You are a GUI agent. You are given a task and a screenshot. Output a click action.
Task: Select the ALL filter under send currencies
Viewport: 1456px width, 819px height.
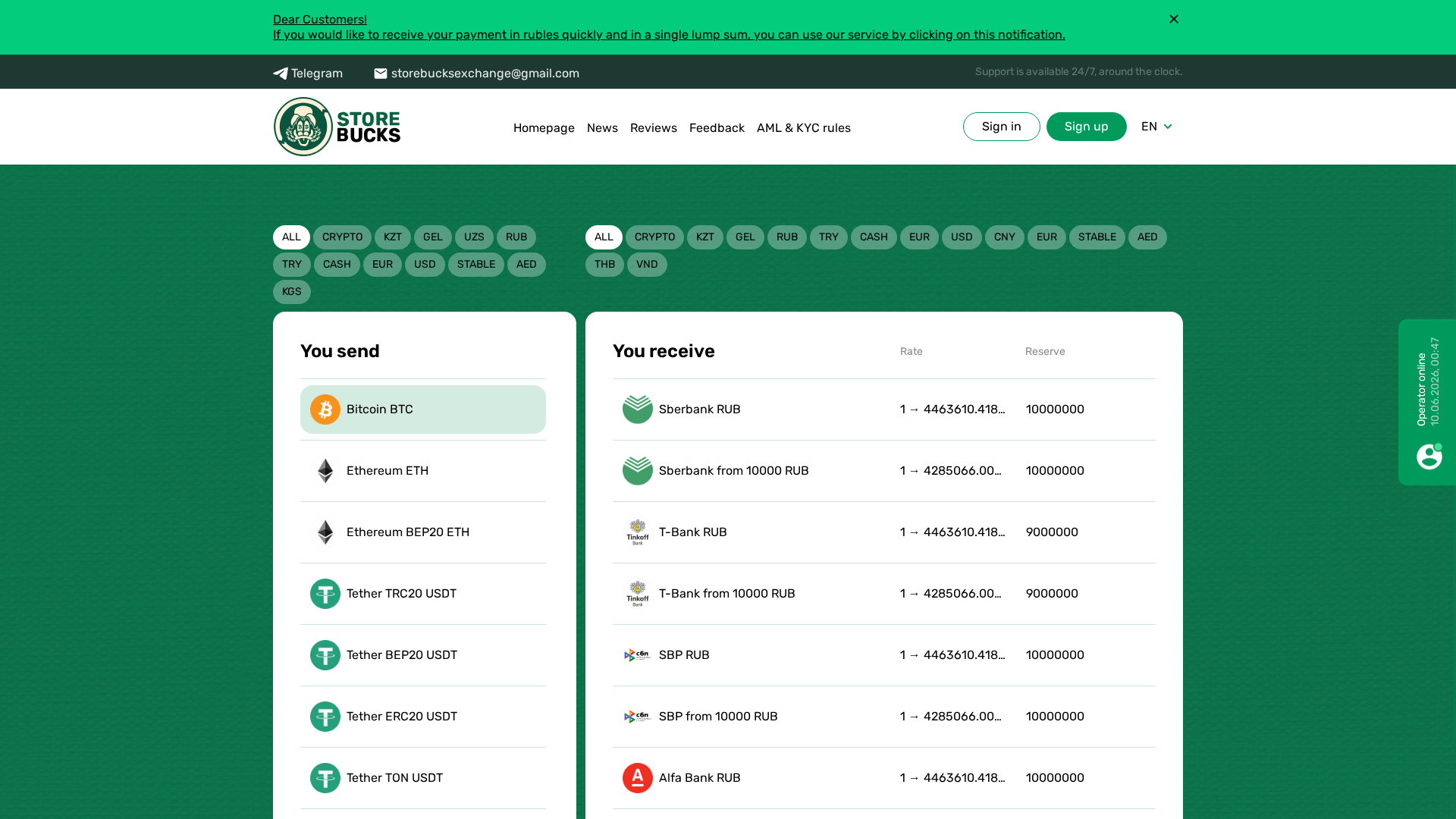click(291, 237)
